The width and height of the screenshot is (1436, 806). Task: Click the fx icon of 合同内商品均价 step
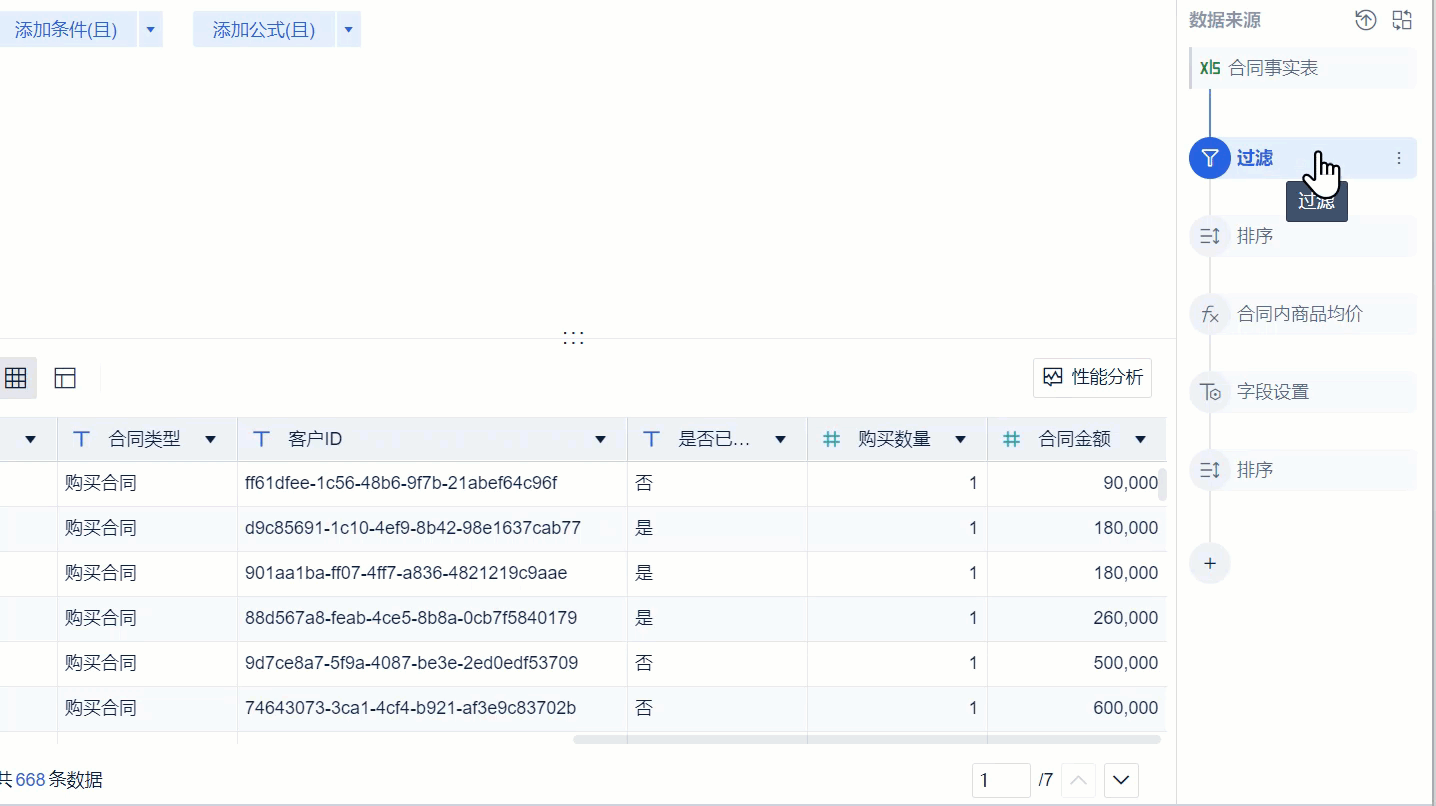tap(1210, 314)
